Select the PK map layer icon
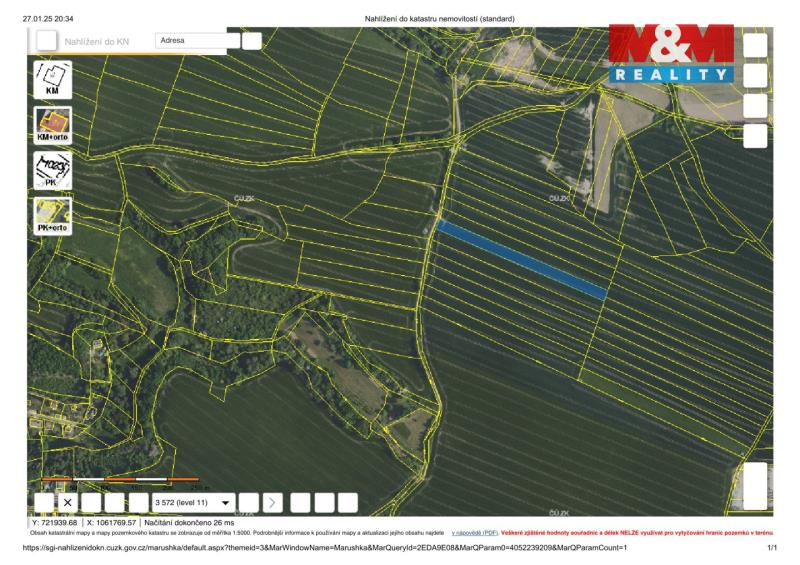800x565 pixels. [53, 169]
